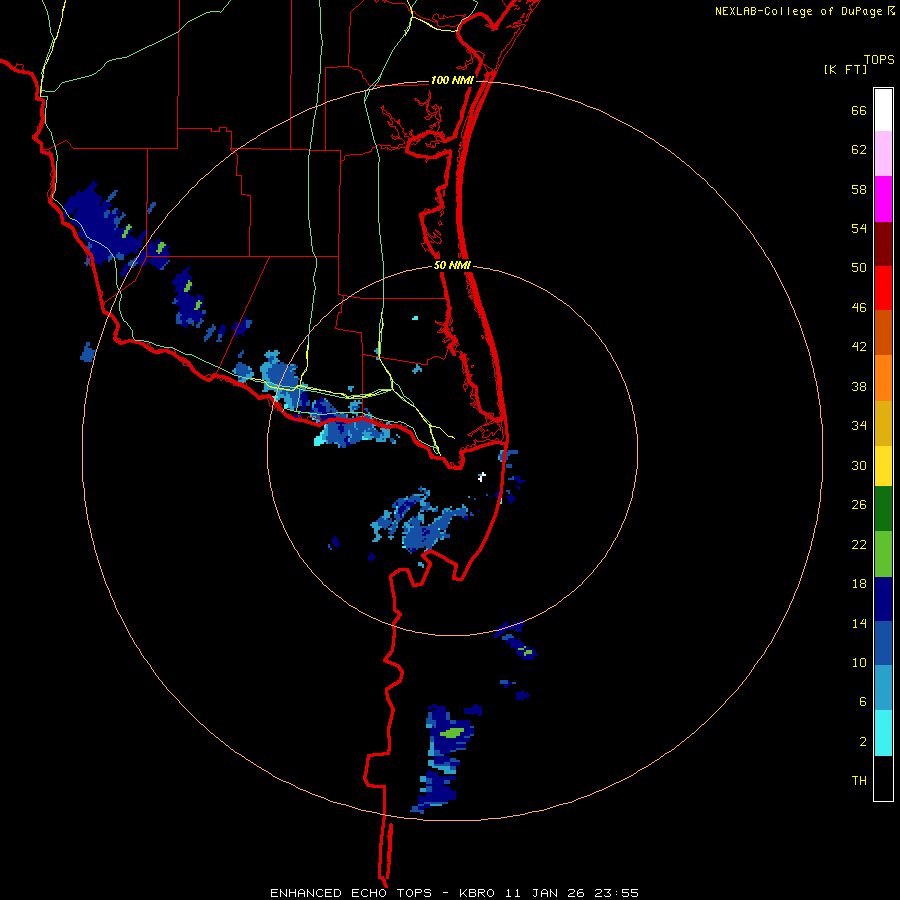Select the dark maroon legend swatch
Image resolution: width=900 pixels, height=900 pixels.
point(883,245)
